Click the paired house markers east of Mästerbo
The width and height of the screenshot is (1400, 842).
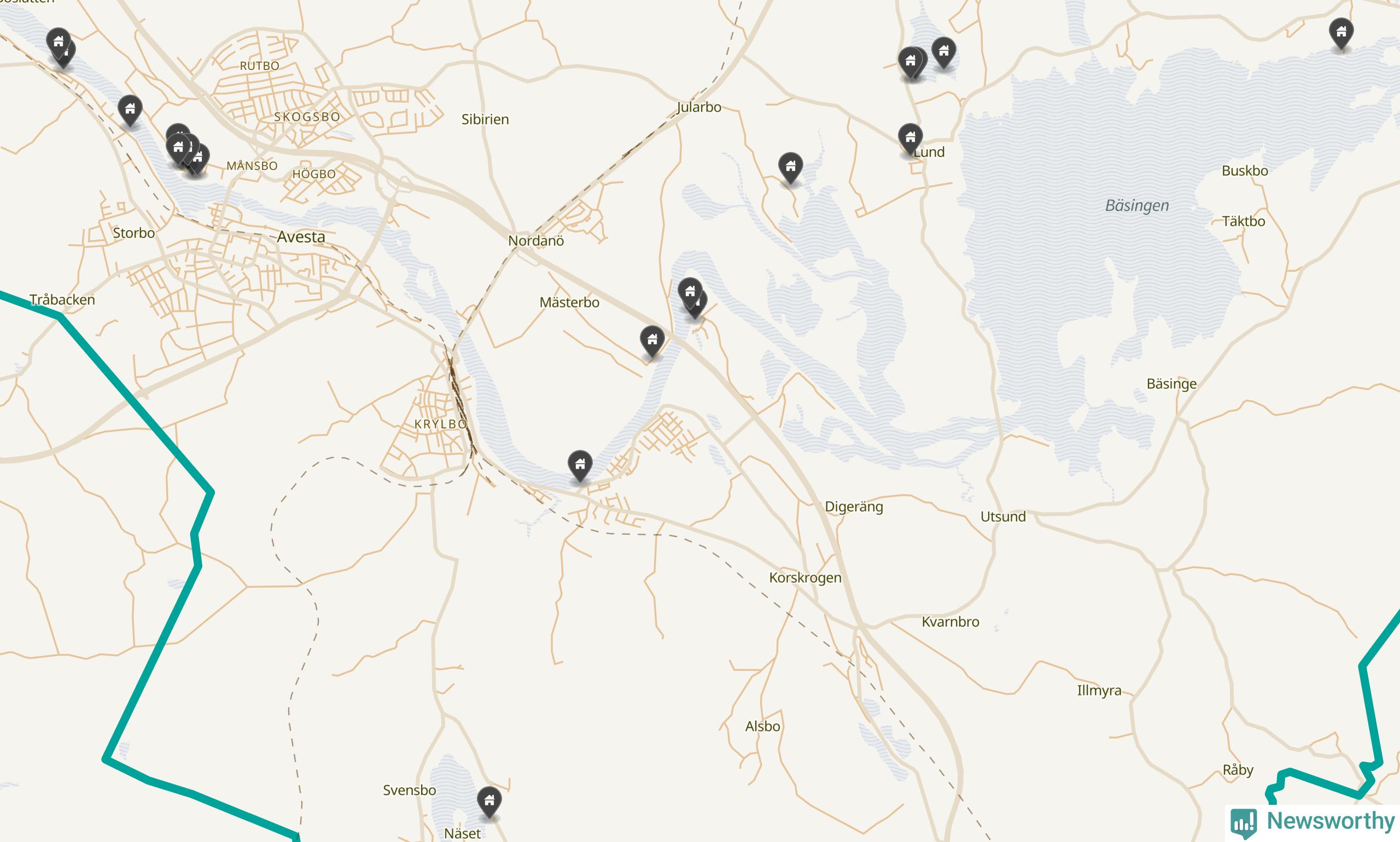[x=692, y=297]
